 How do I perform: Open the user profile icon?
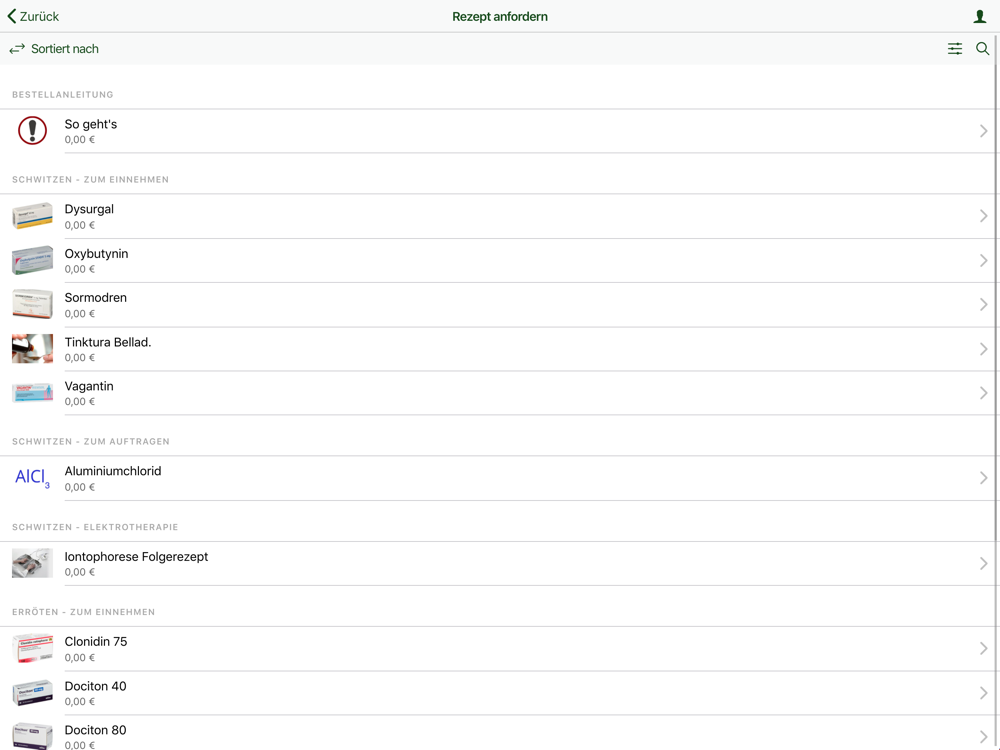point(980,17)
